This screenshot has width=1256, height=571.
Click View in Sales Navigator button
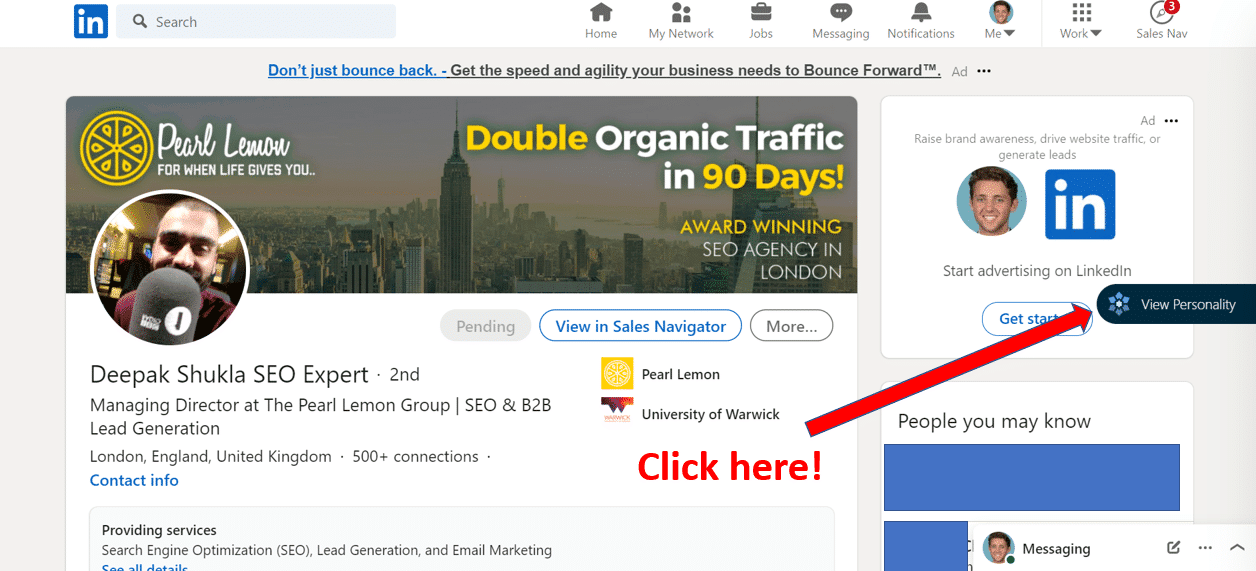640,326
